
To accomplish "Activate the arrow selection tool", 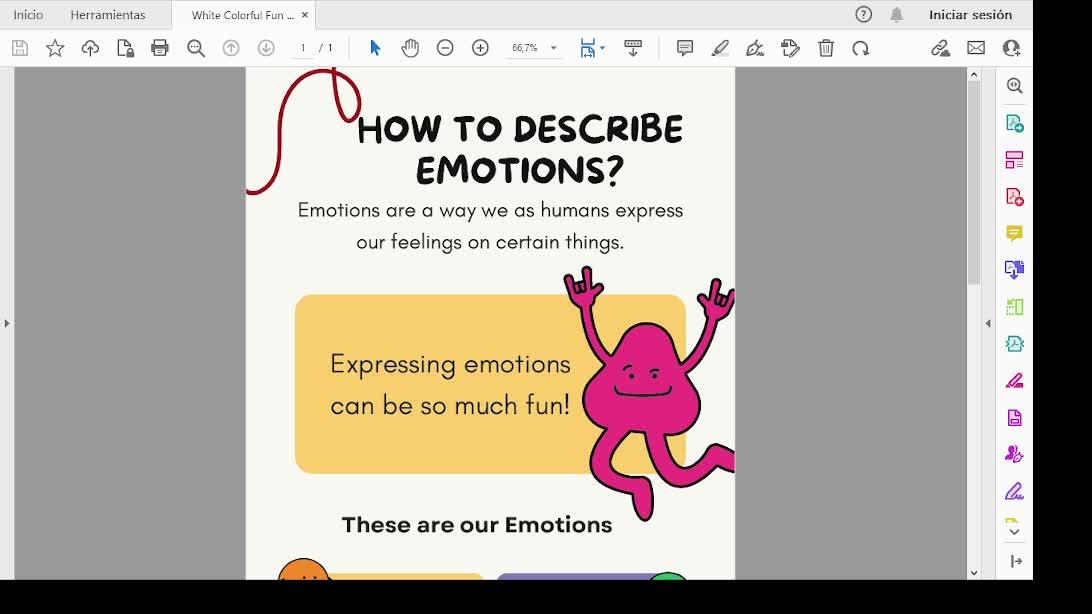I will [x=375, y=48].
